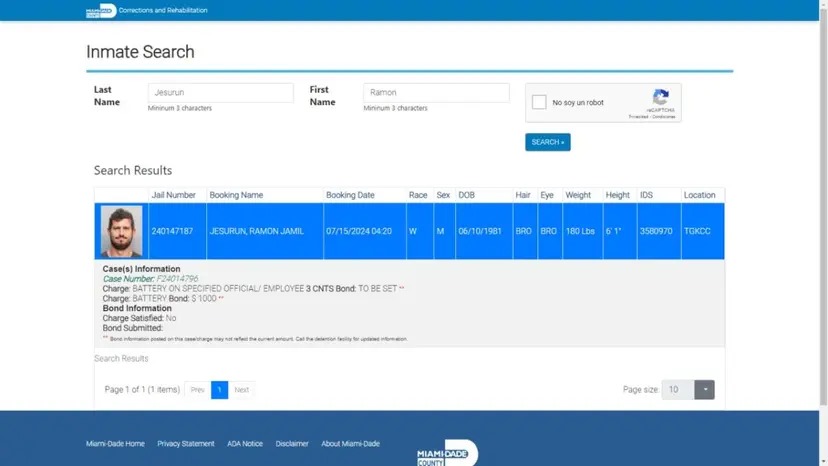Open the Miami-Dade Home footer link
Screen dimensions: 828x466
(x=115, y=444)
